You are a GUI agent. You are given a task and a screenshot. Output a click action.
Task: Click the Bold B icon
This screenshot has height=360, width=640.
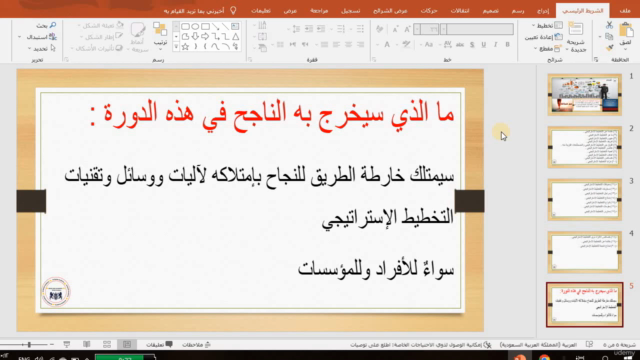tap(507, 44)
